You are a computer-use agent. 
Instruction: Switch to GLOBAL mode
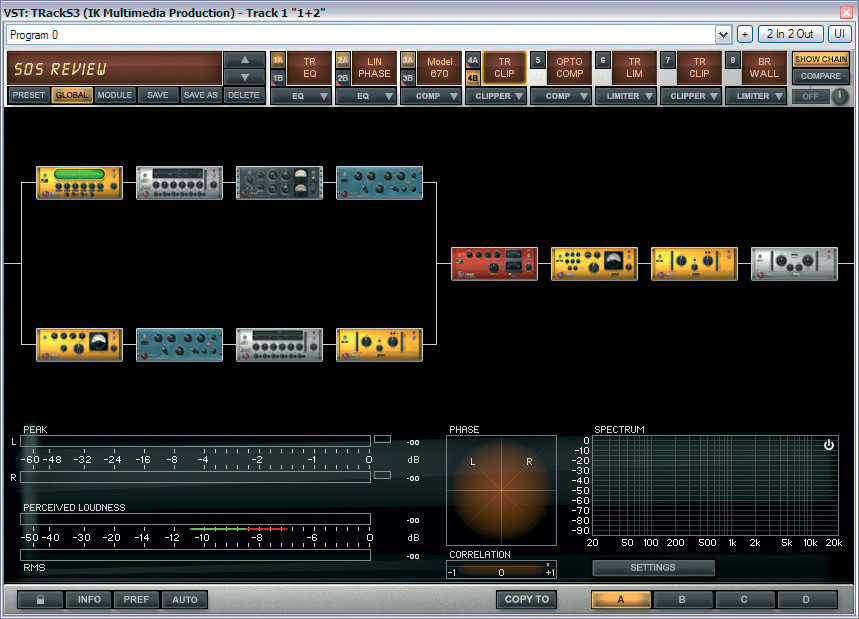click(x=72, y=95)
